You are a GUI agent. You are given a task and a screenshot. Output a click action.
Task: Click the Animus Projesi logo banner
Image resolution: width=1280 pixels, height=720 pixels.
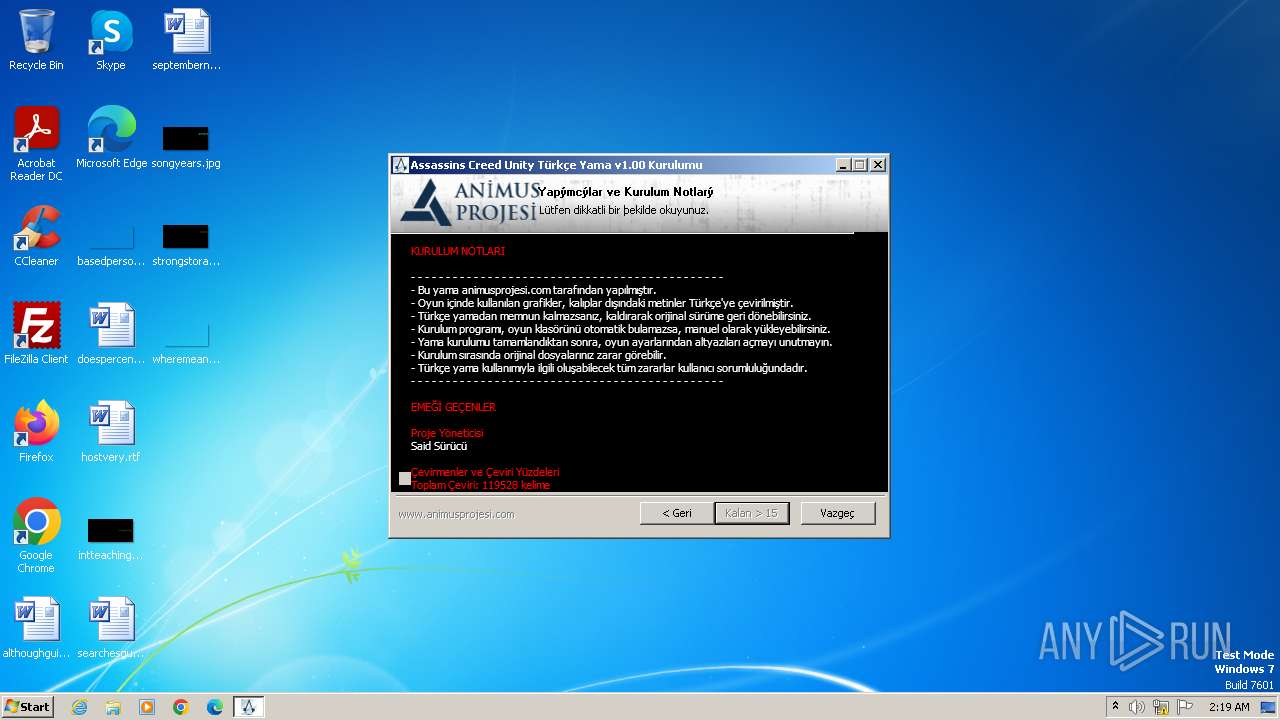(468, 202)
